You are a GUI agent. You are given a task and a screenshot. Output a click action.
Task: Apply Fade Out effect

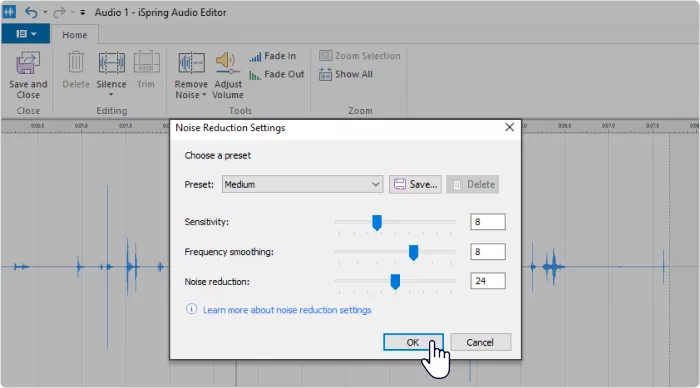point(277,75)
